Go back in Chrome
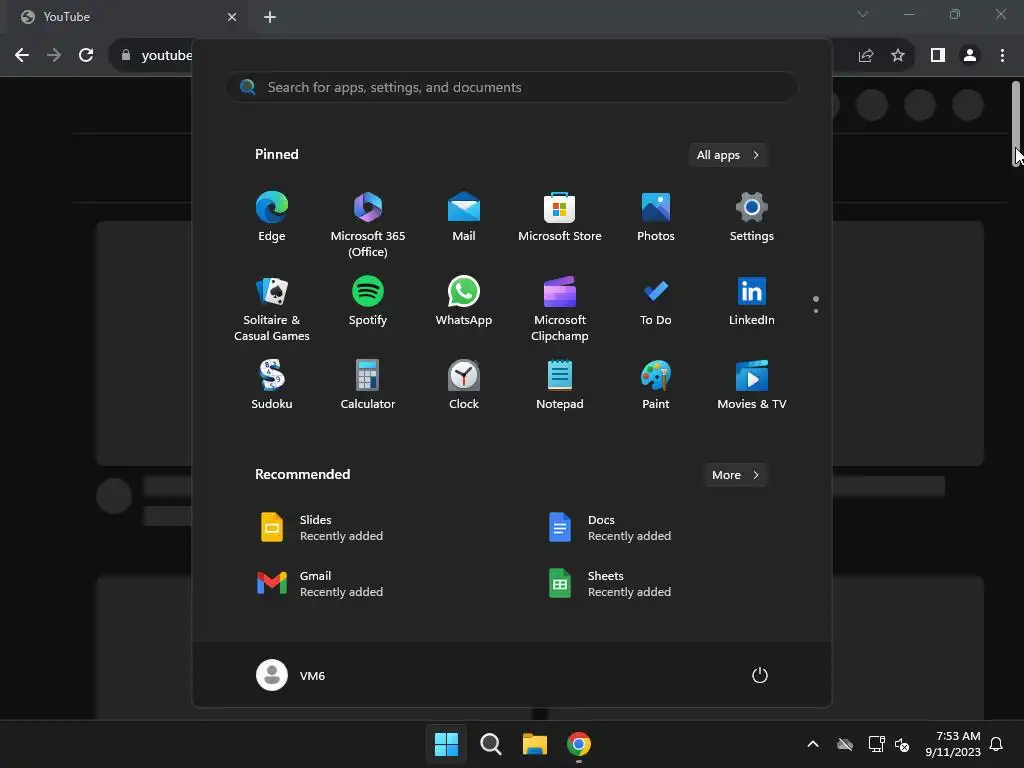The width and height of the screenshot is (1024, 768). coord(22,56)
